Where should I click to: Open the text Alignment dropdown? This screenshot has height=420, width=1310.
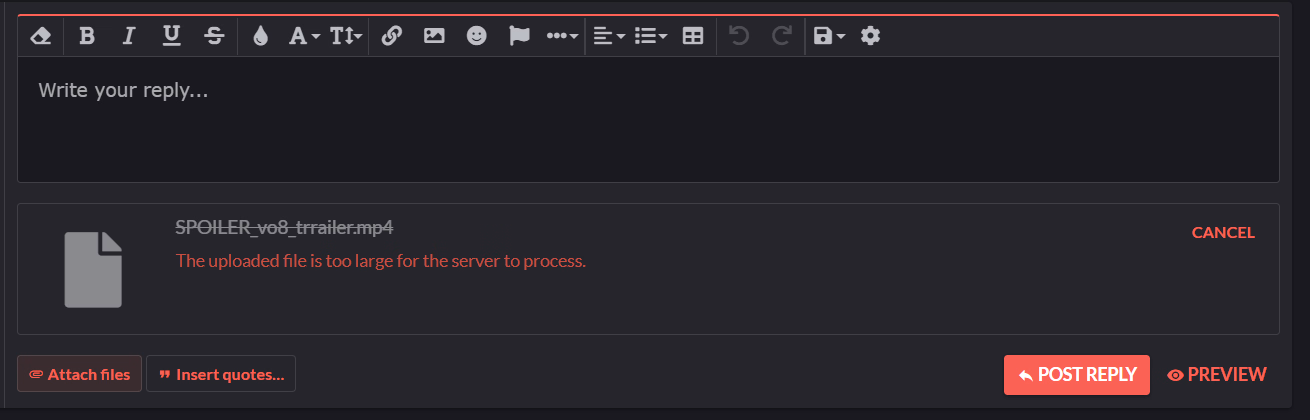pos(609,36)
